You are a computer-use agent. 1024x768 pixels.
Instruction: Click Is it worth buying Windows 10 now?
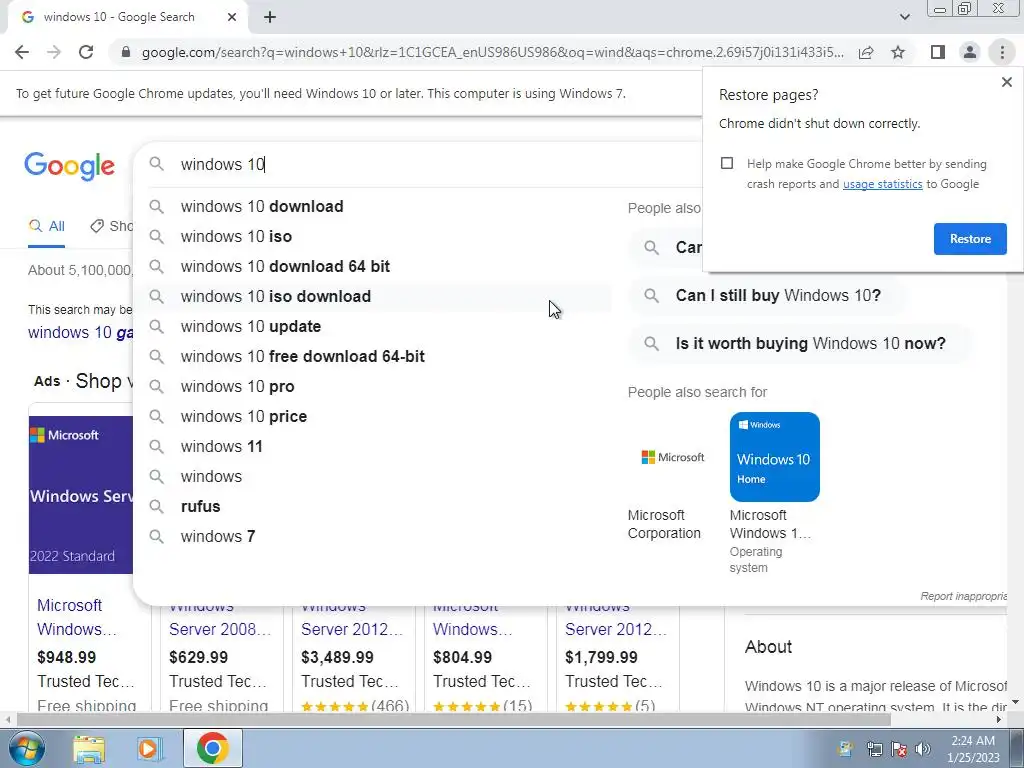coord(799,344)
